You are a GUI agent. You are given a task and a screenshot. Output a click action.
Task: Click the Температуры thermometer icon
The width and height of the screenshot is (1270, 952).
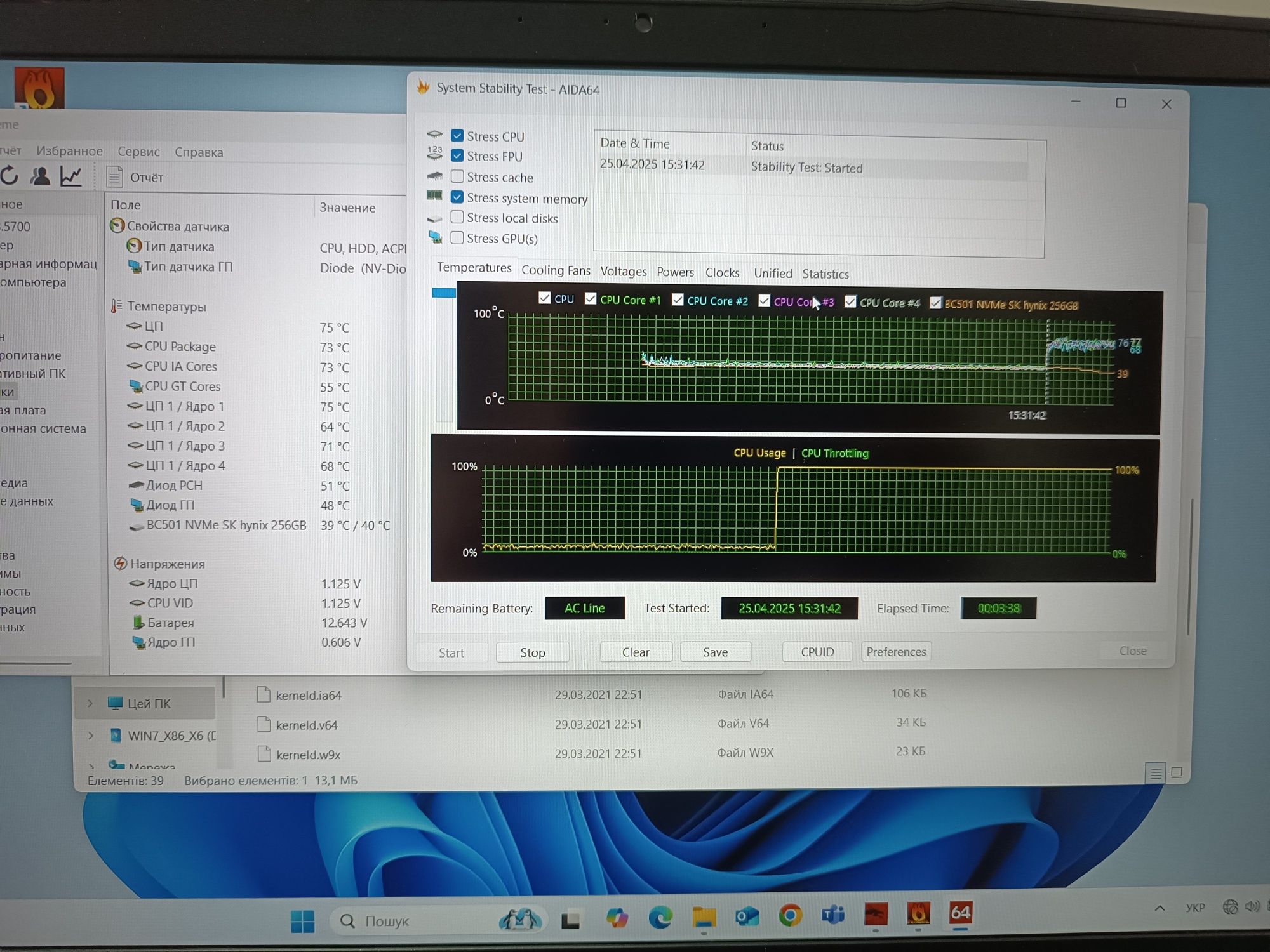click(116, 306)
